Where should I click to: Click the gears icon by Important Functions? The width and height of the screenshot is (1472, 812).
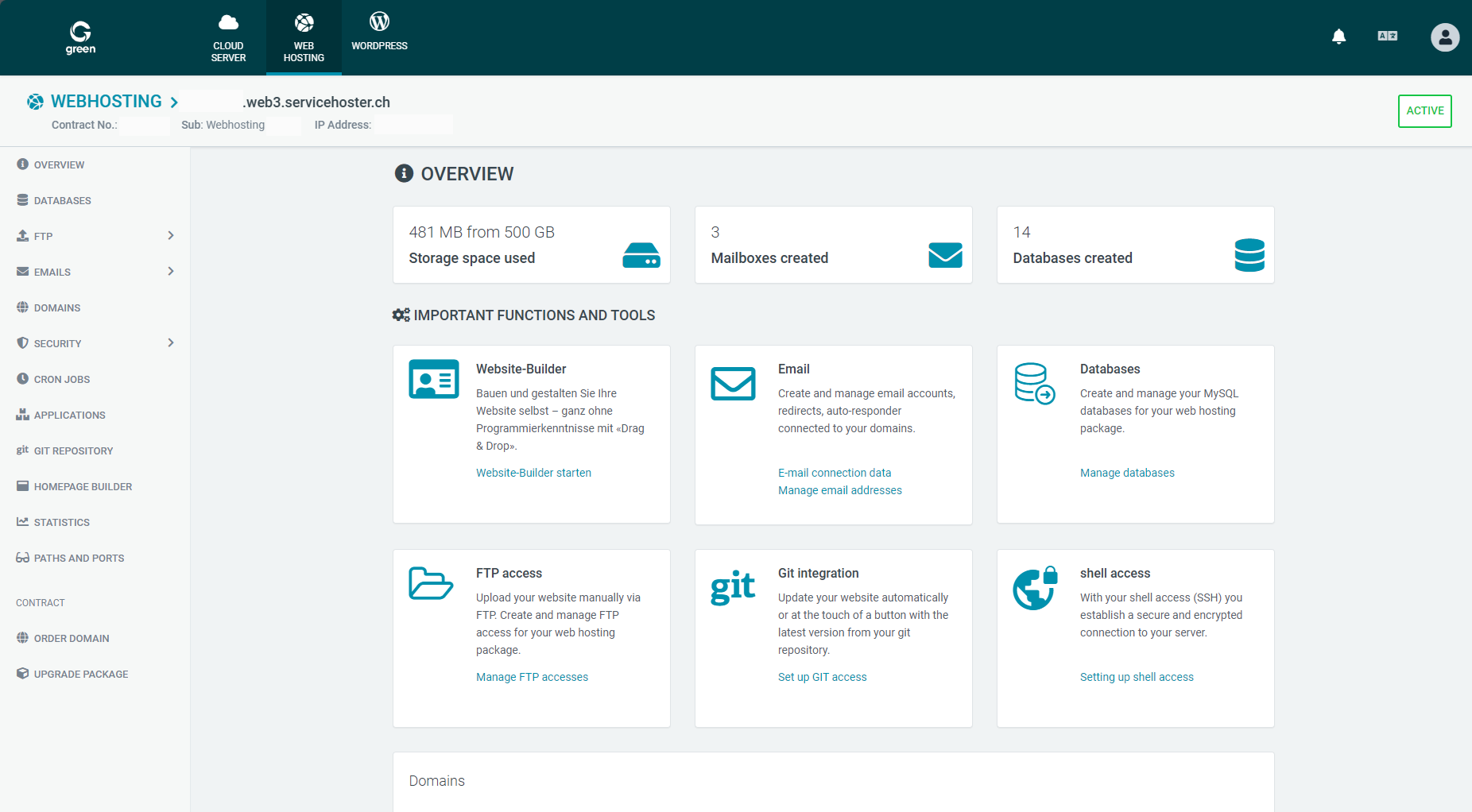click(401, 315)
